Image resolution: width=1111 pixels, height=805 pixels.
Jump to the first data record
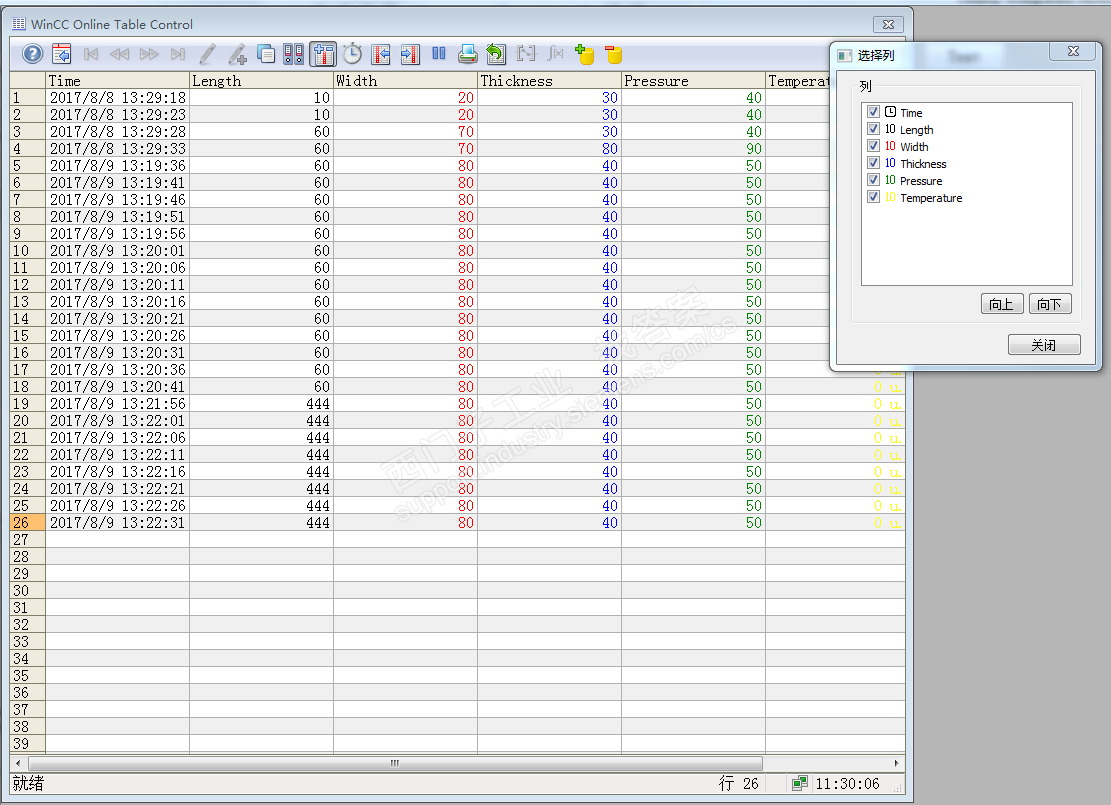[91, 54]
